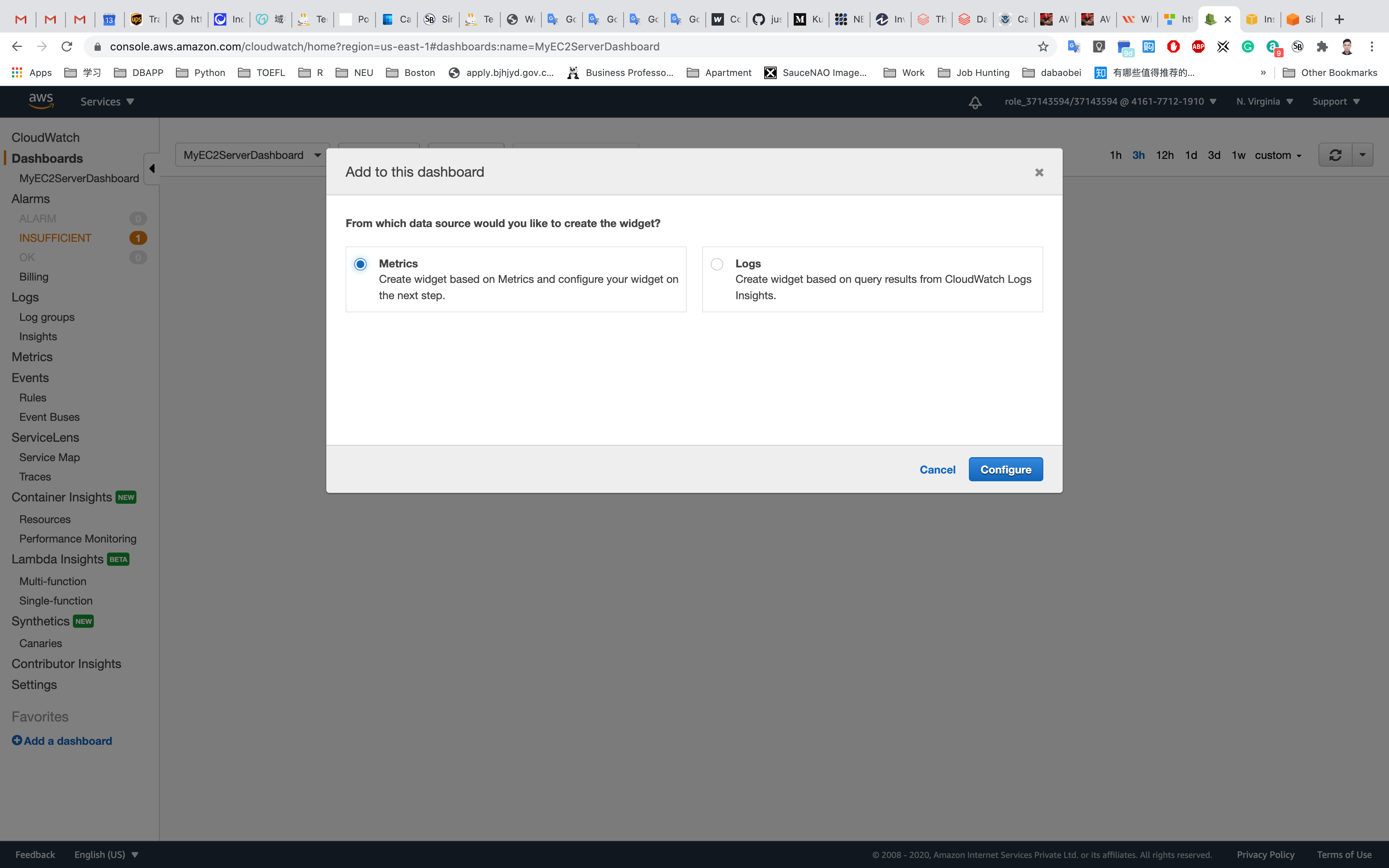Open the Grammarly extension icon
1389x868 pixels.
(1248, 46)
